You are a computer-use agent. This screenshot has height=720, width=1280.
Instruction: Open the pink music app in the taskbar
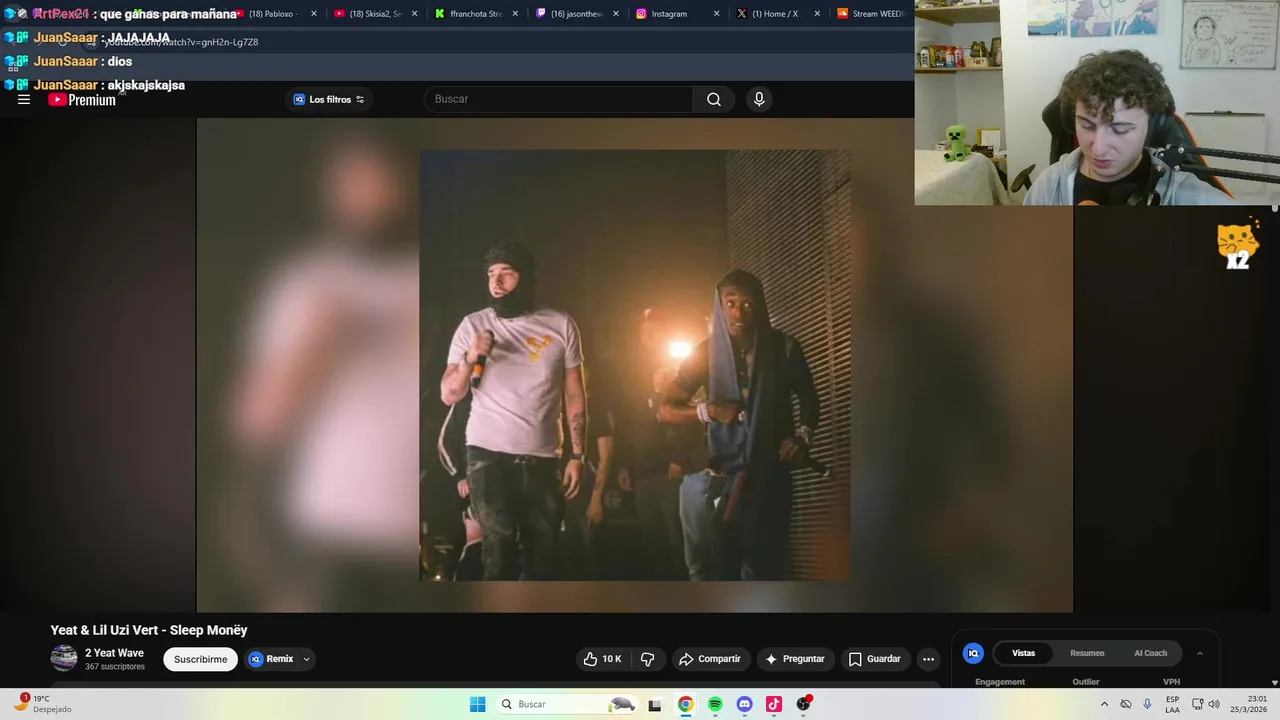click(774, 704)
